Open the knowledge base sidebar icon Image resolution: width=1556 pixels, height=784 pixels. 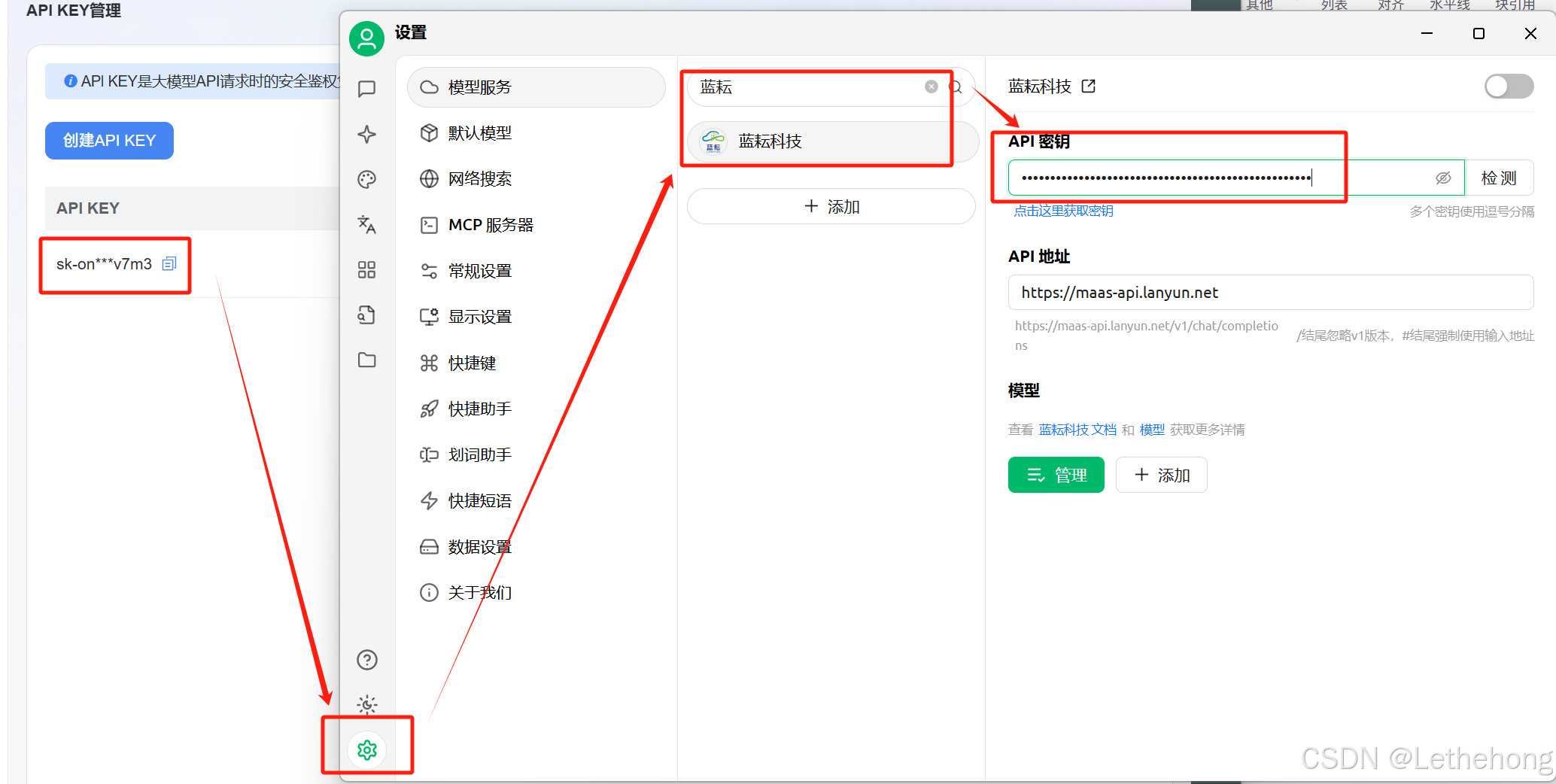366,315
